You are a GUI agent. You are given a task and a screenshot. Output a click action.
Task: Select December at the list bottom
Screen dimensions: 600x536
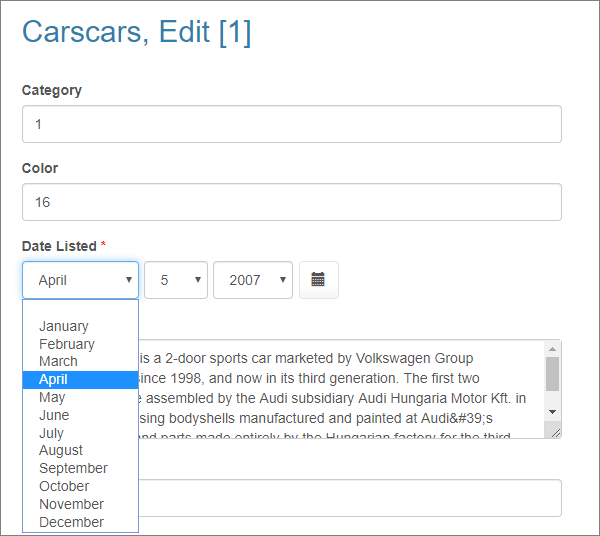coord(80,522)
